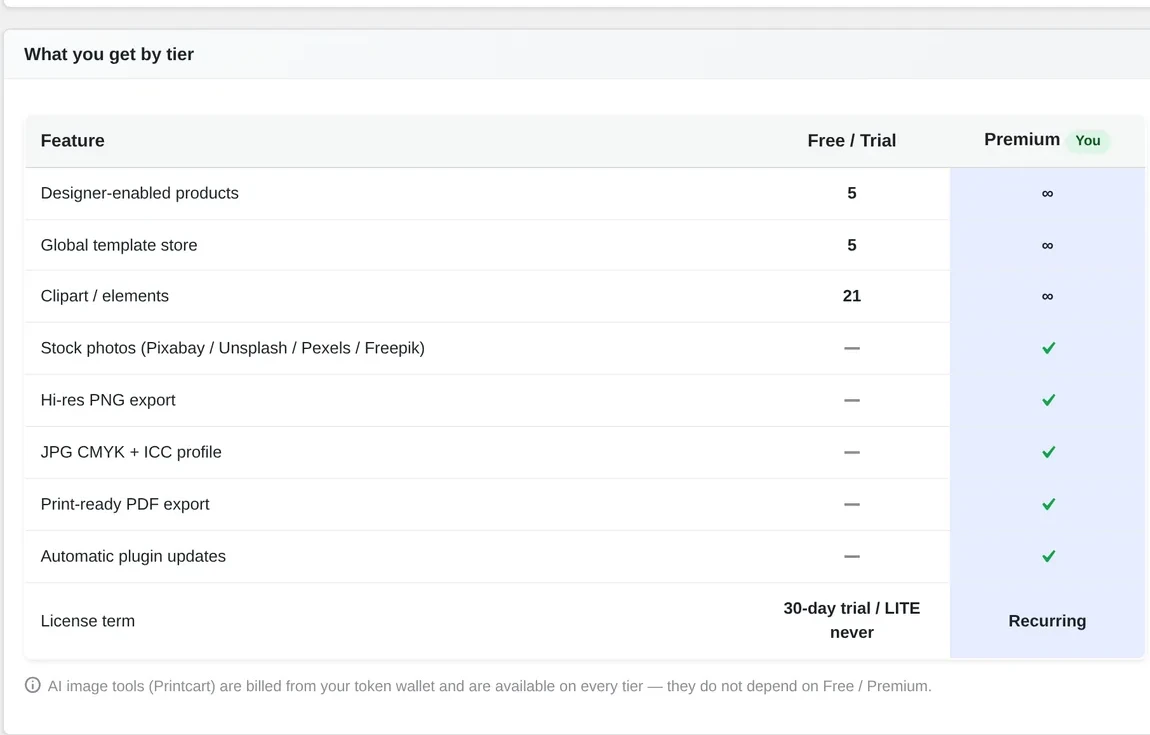Screen dimensions: 1150x735
Task: Click the 30-day trial / LITE never cell
Action: [x=851, y=620]
